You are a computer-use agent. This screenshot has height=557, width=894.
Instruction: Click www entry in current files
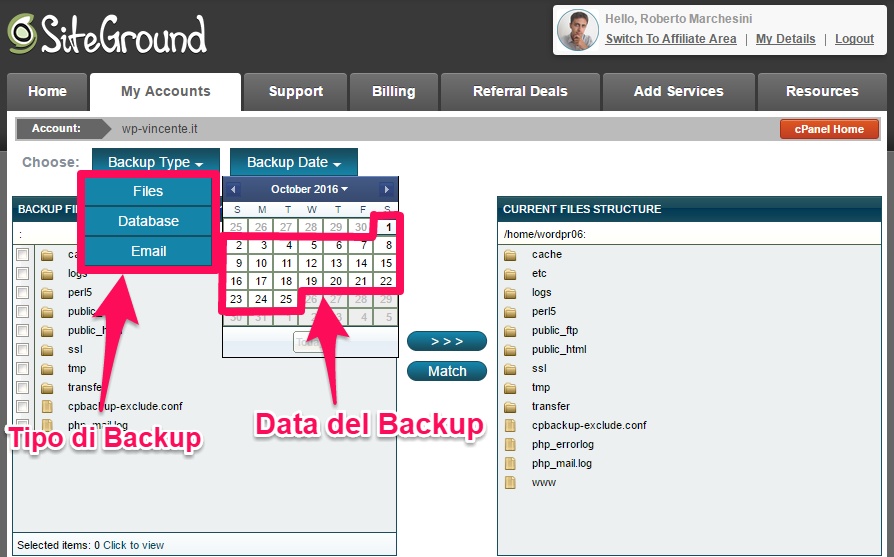pyautogui.click(x=543, y=483)
